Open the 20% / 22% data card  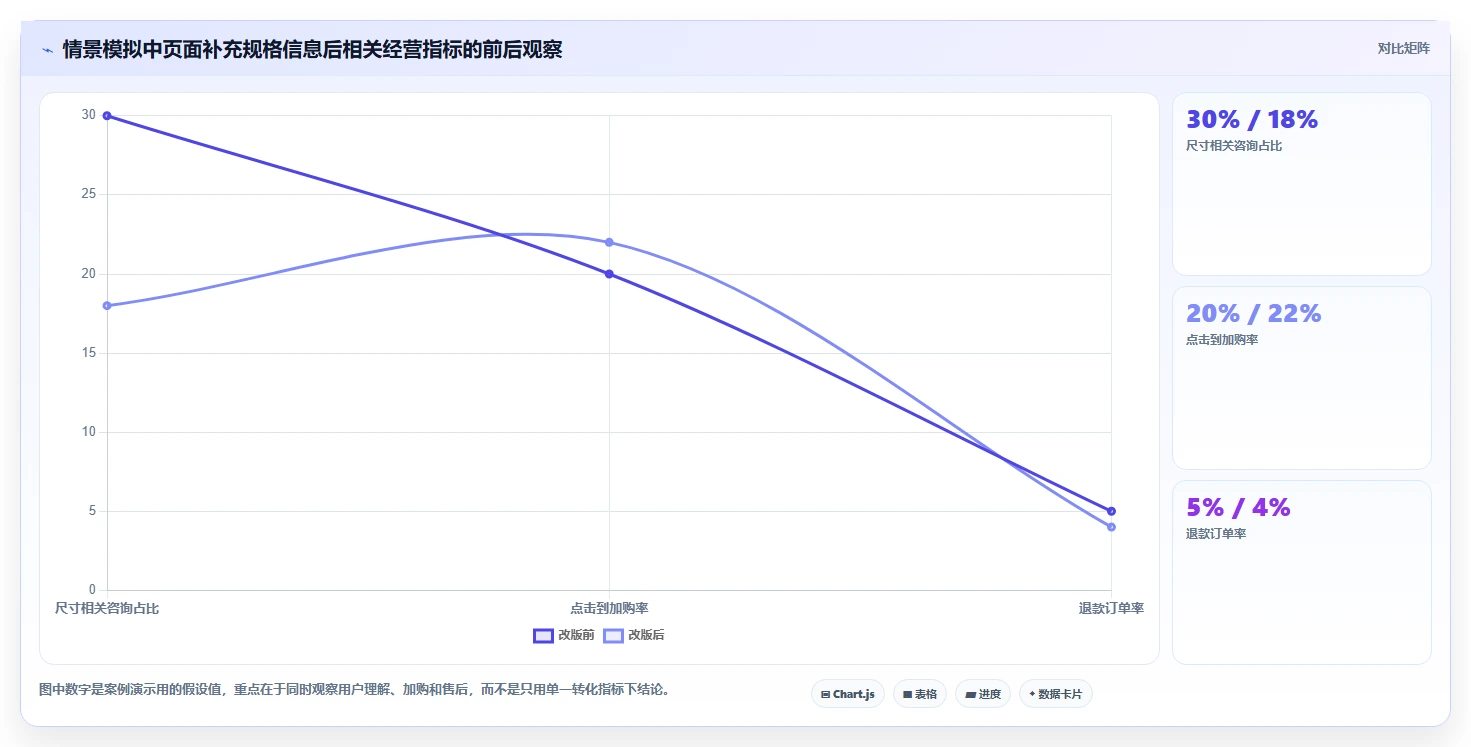click(x=1301, y=378)
